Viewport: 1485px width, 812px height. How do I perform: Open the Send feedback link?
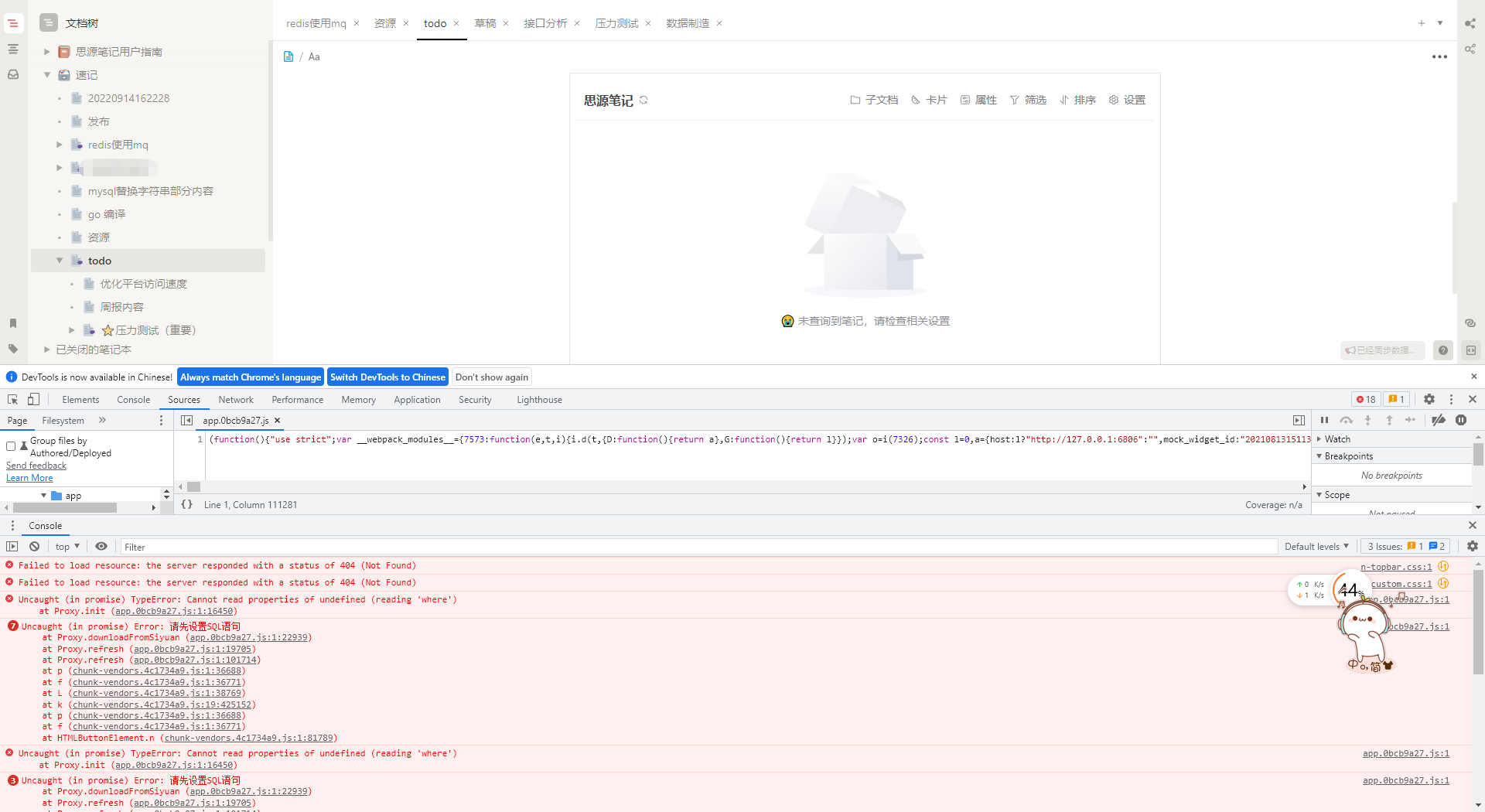coord(36,466)
